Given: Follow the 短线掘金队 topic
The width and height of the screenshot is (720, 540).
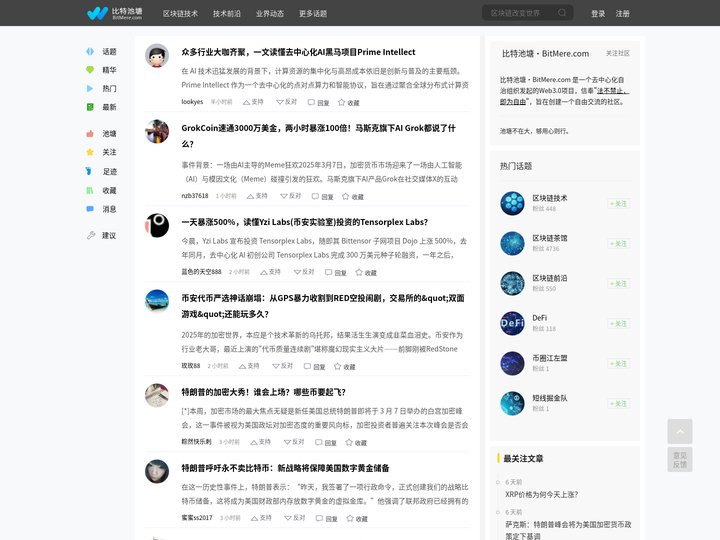Looking at the screenshot, I should tap(619, 403).
